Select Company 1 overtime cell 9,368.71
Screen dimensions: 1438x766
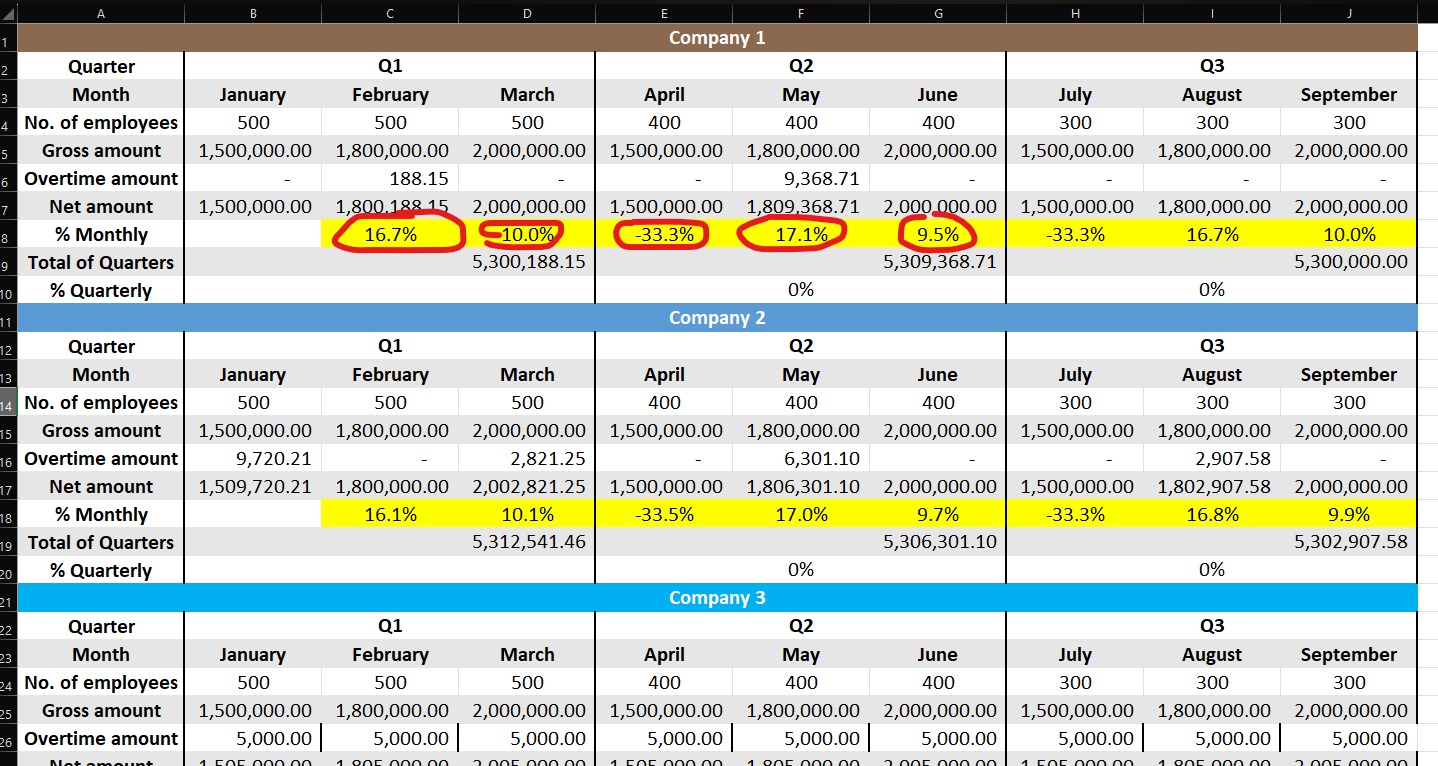pyautogui.click(x=801, y=179)
